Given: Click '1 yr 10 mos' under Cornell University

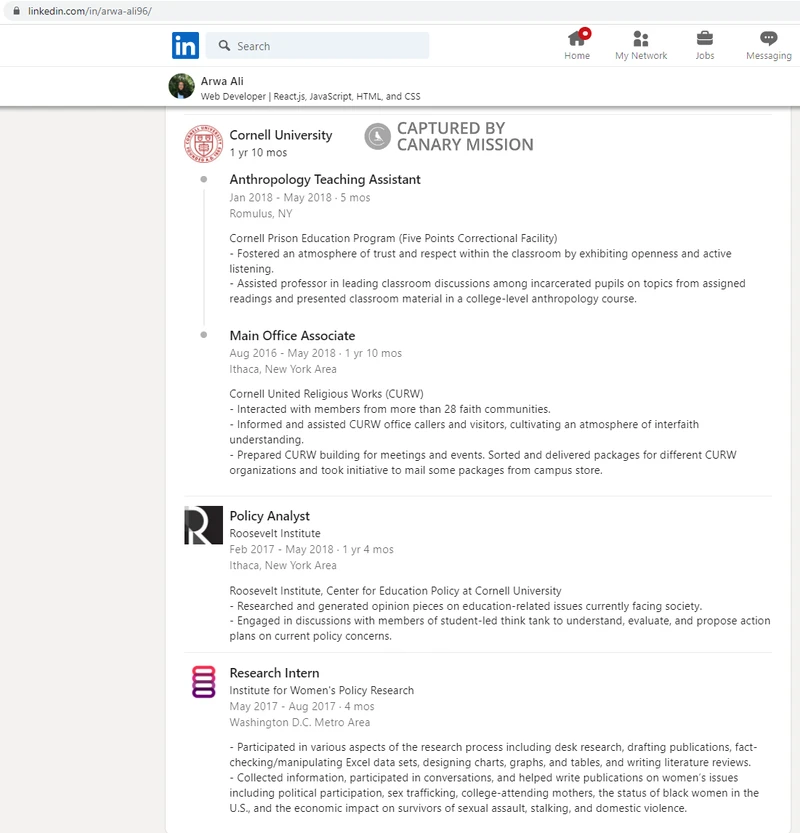Looking at the screenshot, I should click(258, 152).
